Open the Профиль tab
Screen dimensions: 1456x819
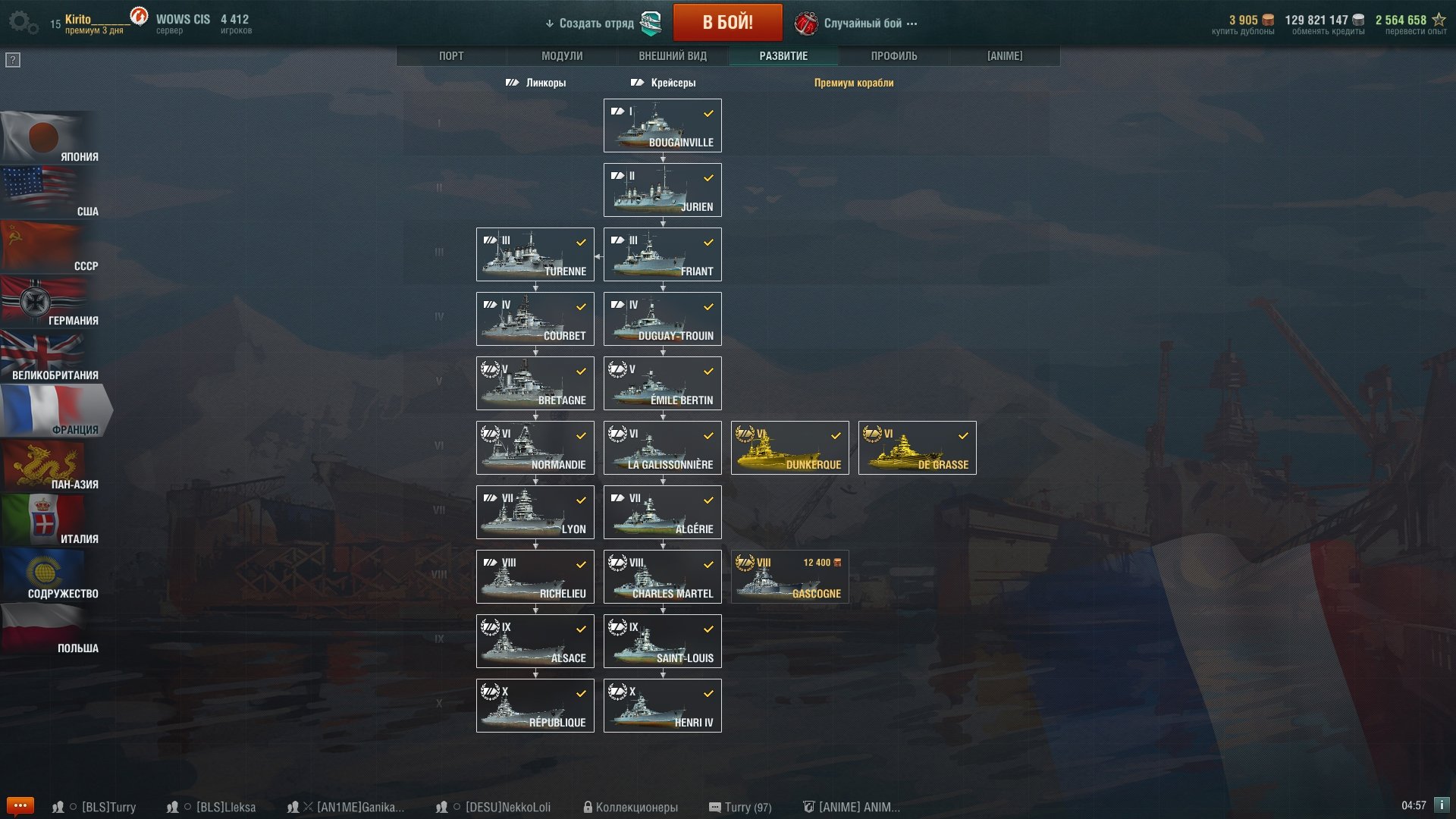pos(894,56)
